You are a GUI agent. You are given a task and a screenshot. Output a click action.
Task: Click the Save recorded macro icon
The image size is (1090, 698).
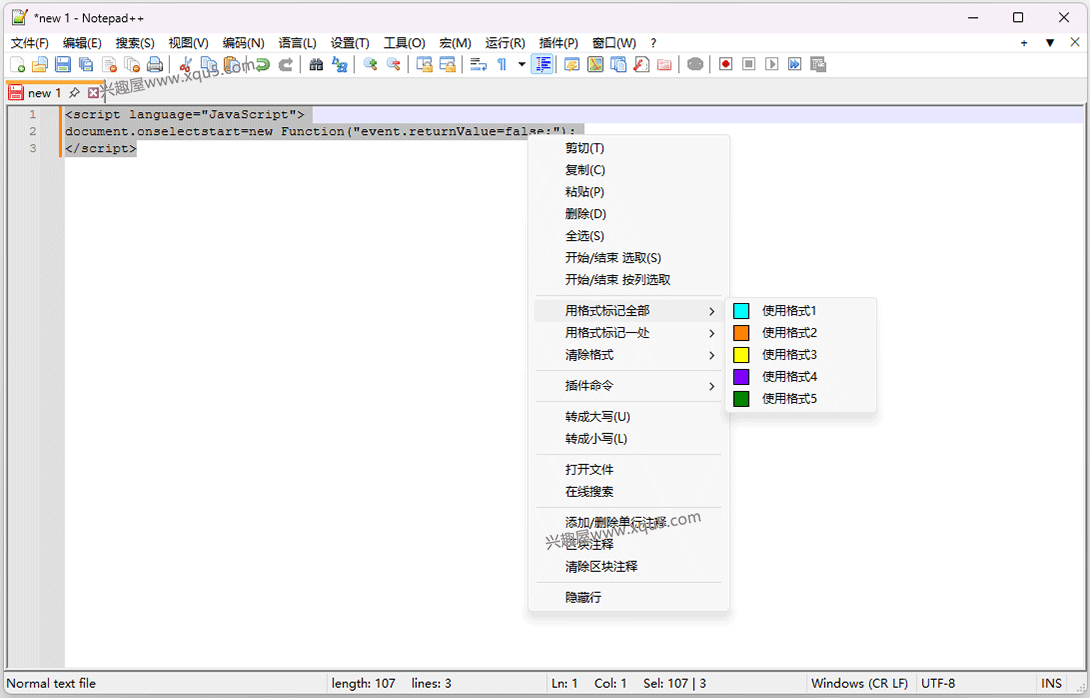point(818,65)
